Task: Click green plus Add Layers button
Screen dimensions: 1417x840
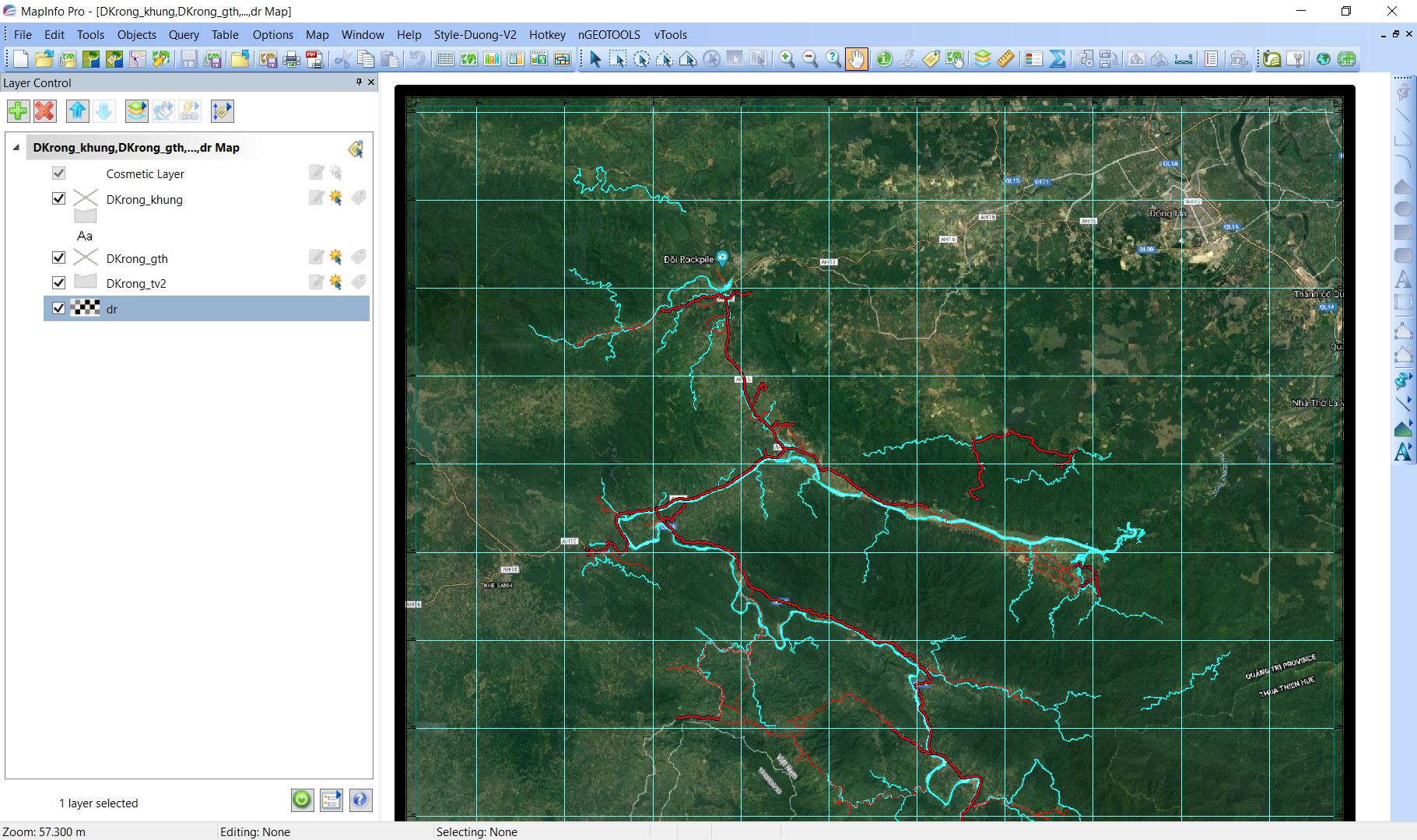Action: click(18, 111)
